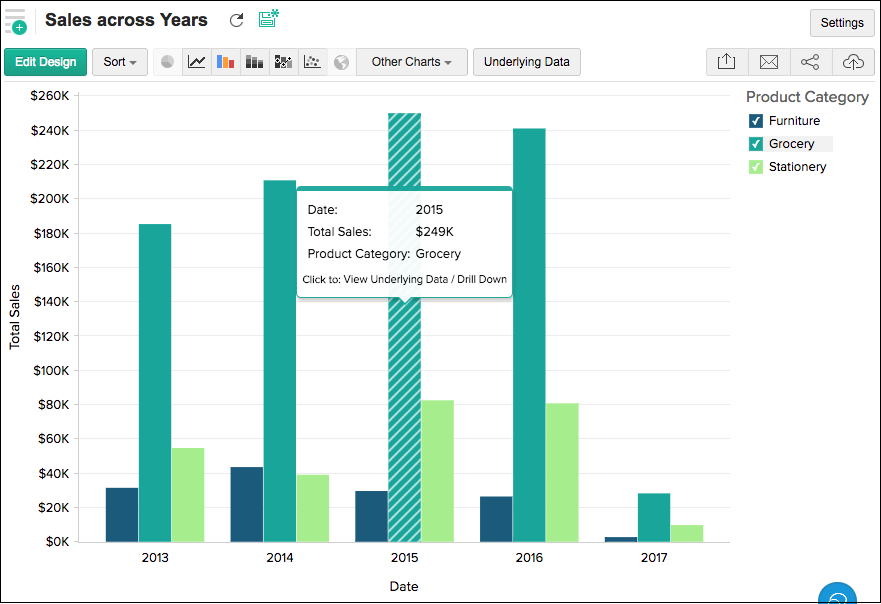Click the cloud publish icon
881x604 pixels.
click(853, 62)
